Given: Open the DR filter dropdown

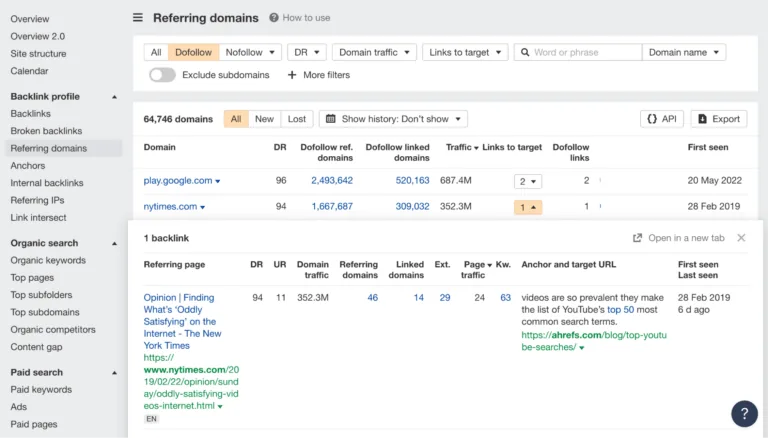Looking at the screenshot, I should 307,52.
